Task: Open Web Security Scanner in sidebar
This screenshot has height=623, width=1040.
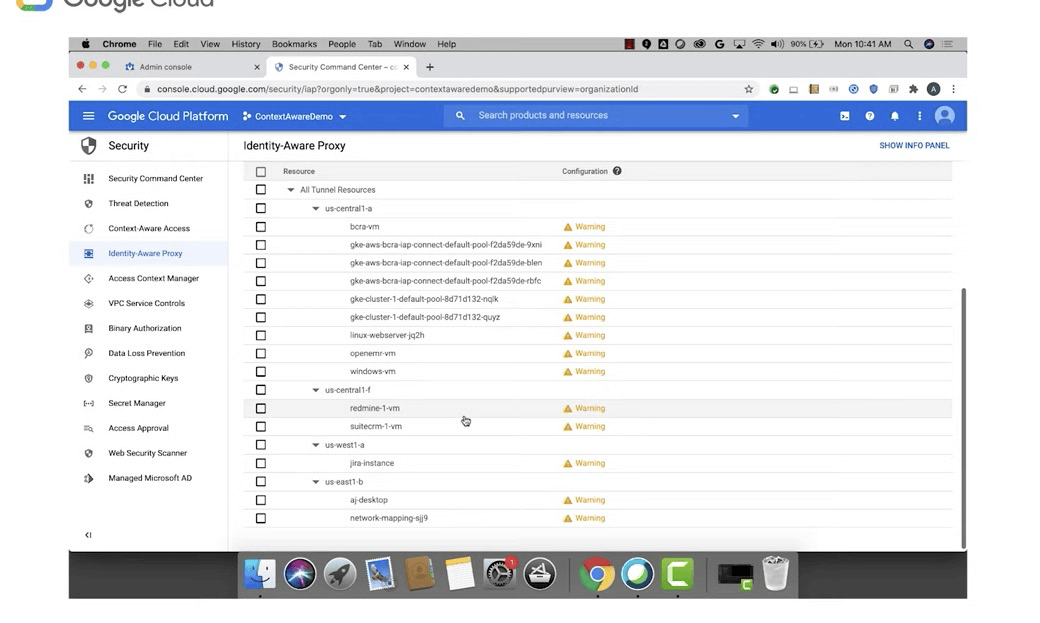Action: point(147,453)
